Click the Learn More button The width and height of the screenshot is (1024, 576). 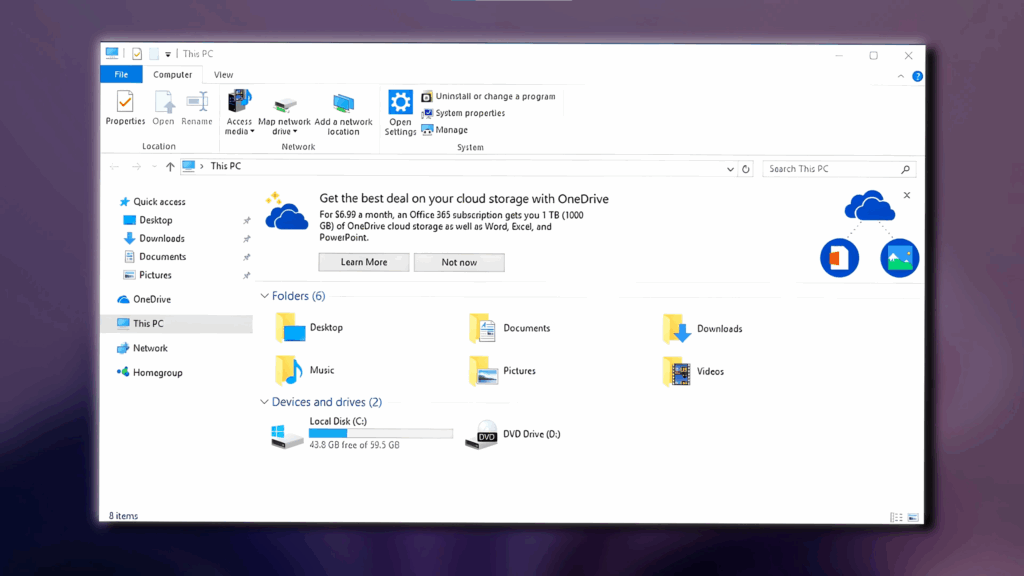(x=364, y=262)
